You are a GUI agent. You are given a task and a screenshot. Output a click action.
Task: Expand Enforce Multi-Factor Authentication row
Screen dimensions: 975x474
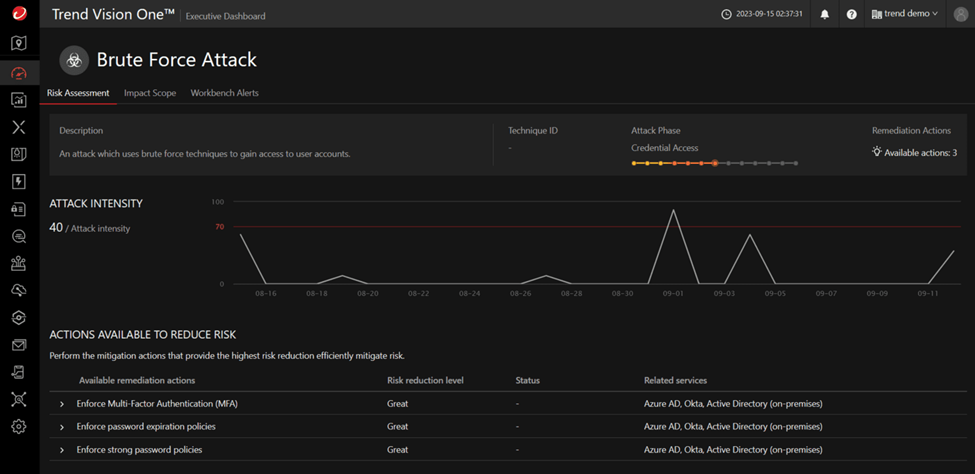click(x=62, y=404)
